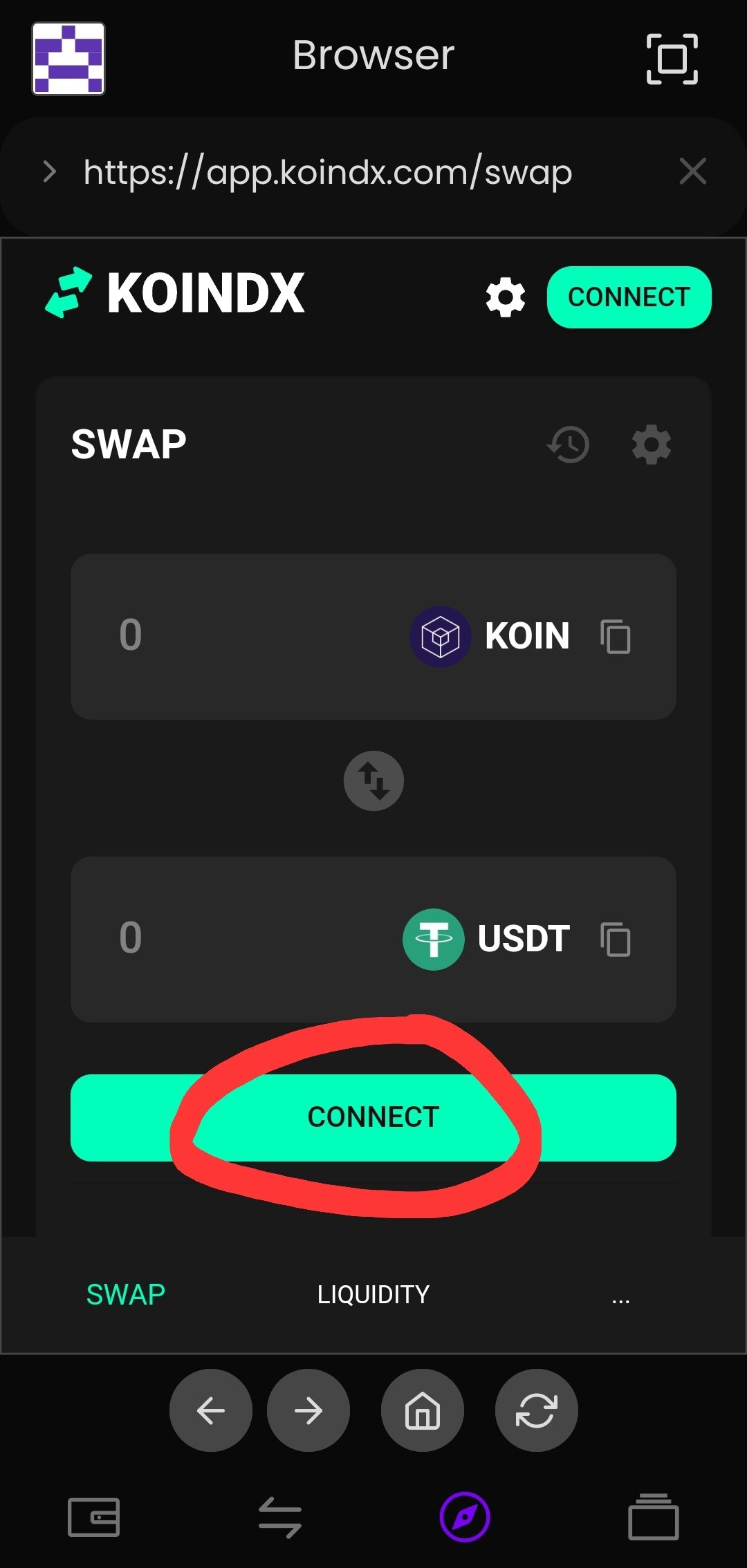The width and height of the screenshot is (747, 1568).
Task: Flip swap direction arrows button
Action: (x=373, y=781)
